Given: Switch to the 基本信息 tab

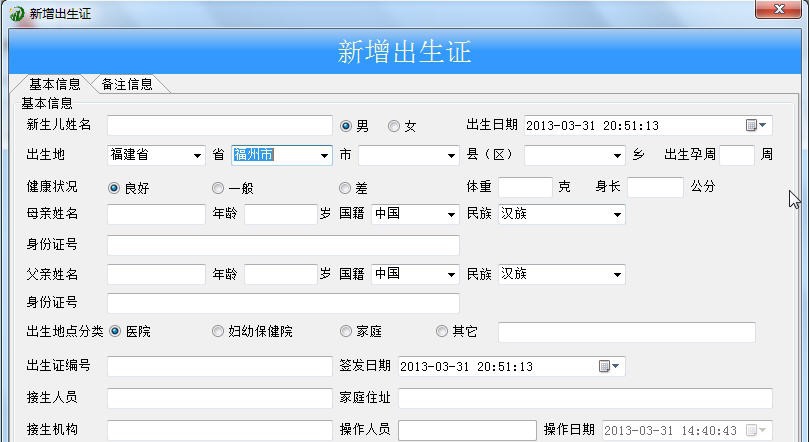Looking at the screenshot, I should click(54, 84).
